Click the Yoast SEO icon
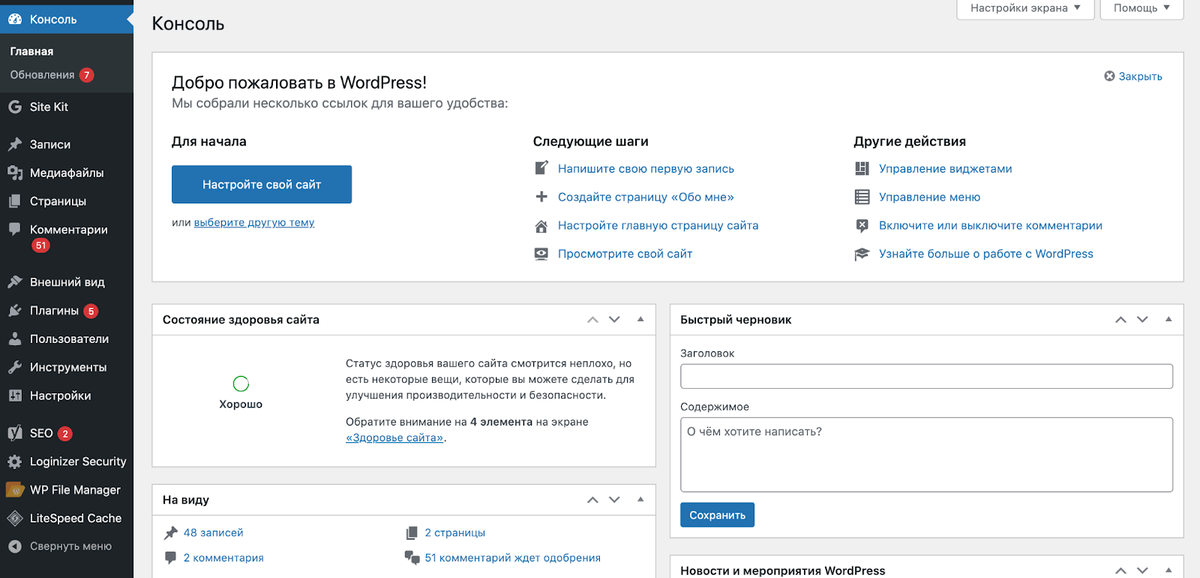The height and width of the screenshot is (578, 1200). click(15, 433)
